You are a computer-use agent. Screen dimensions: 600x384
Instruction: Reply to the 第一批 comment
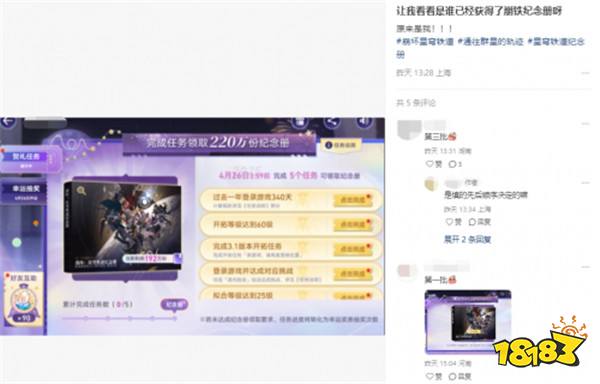pos(460,376)
